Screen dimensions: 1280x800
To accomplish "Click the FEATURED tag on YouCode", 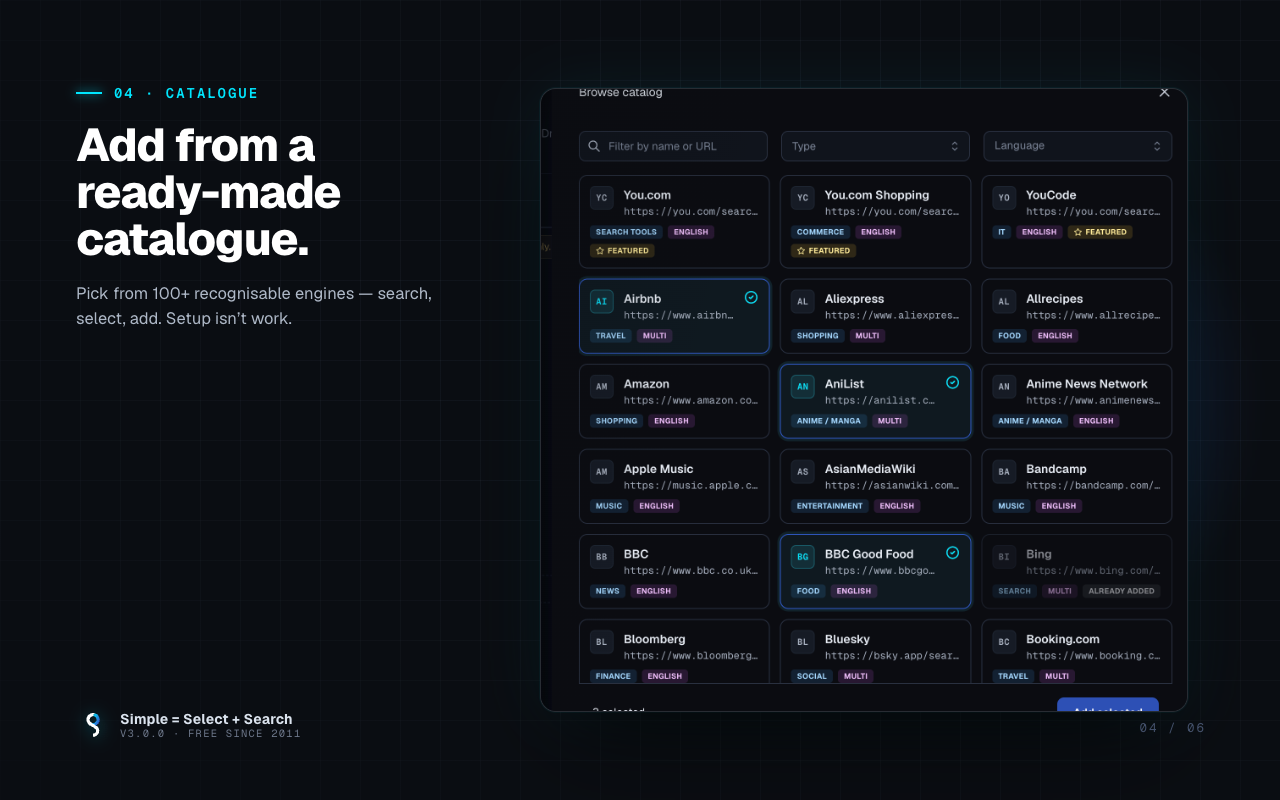I will (1100, 232).
